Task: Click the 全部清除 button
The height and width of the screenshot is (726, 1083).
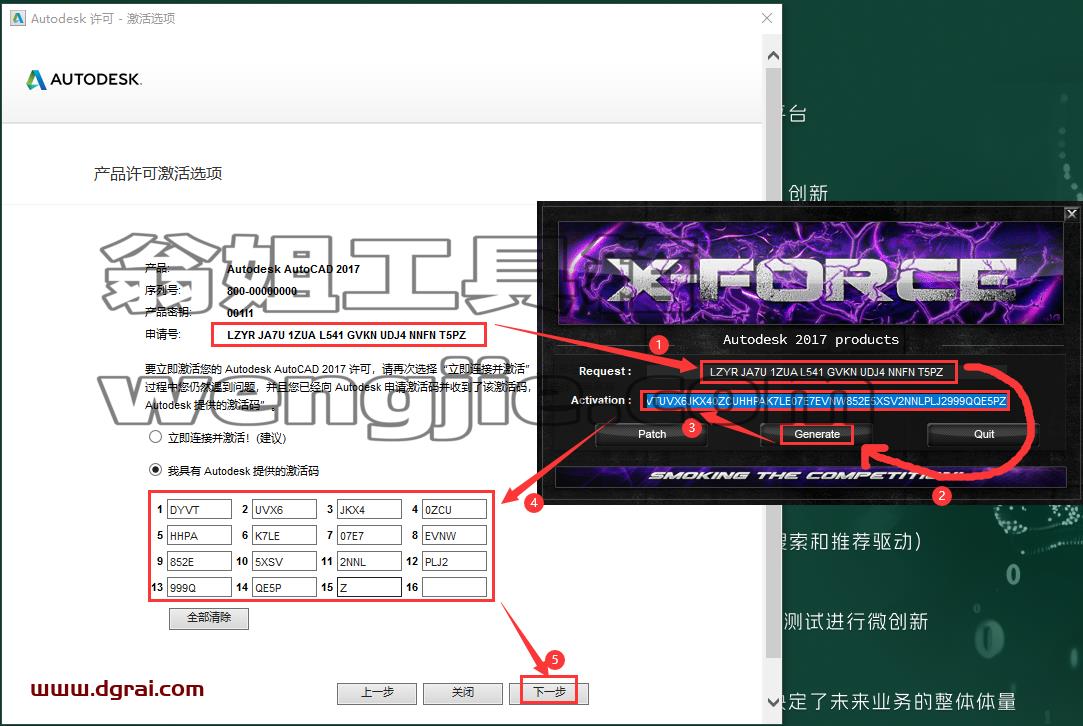Action: pyautogui.click(x=209, y=618)
